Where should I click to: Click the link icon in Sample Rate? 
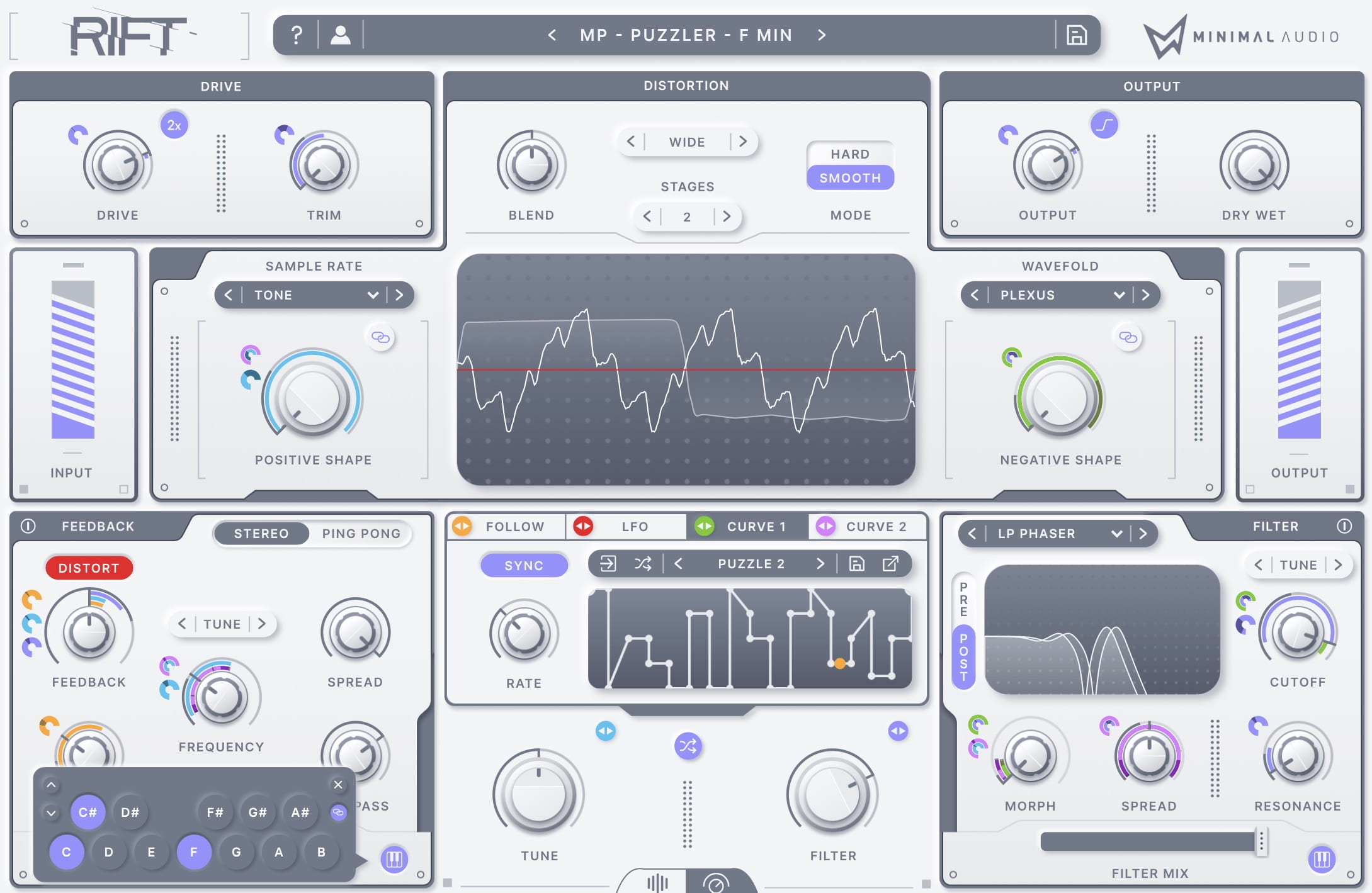(x=380, y=337)
